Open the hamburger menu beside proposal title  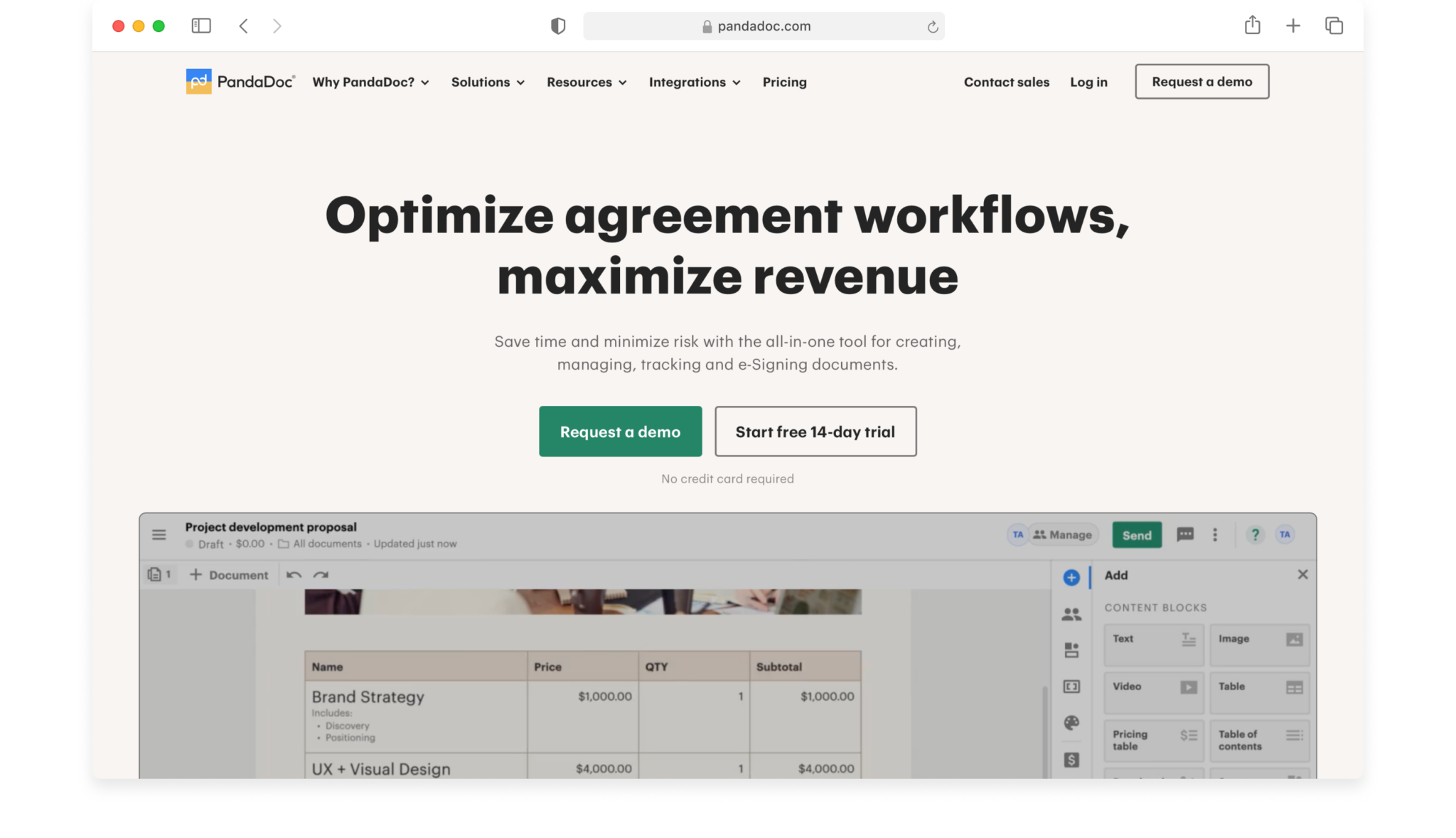[159, 535]
